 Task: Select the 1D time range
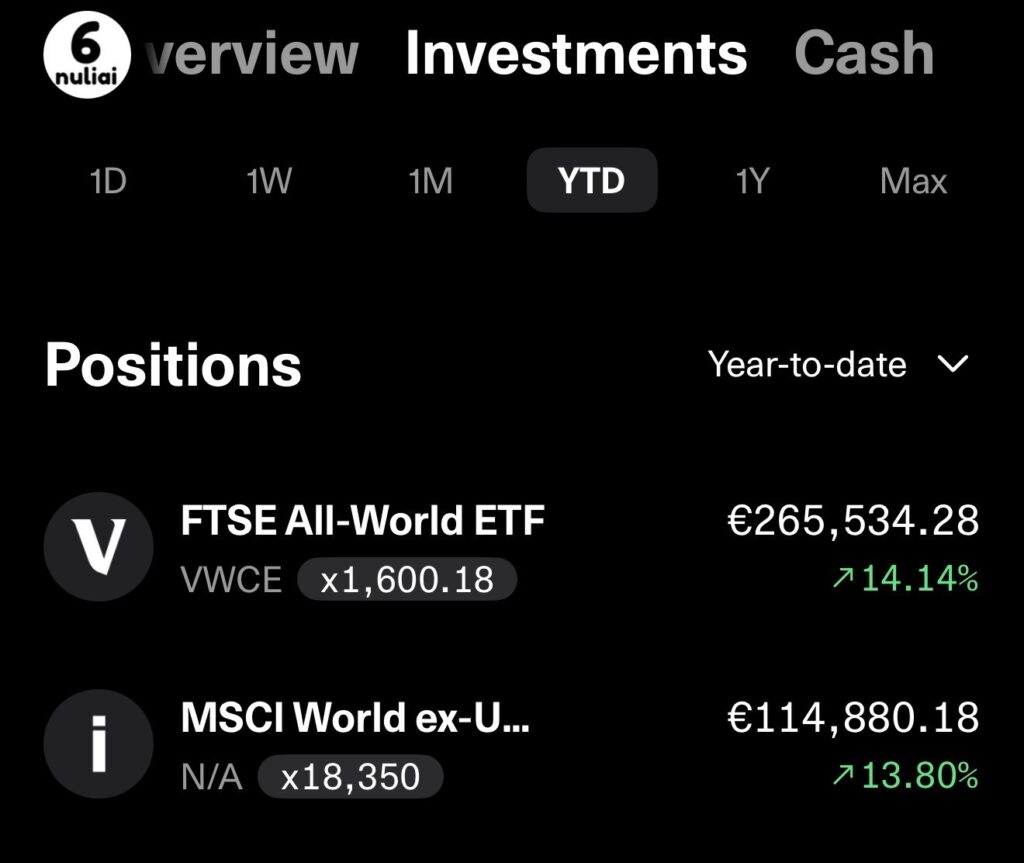[x=108, y=181]
